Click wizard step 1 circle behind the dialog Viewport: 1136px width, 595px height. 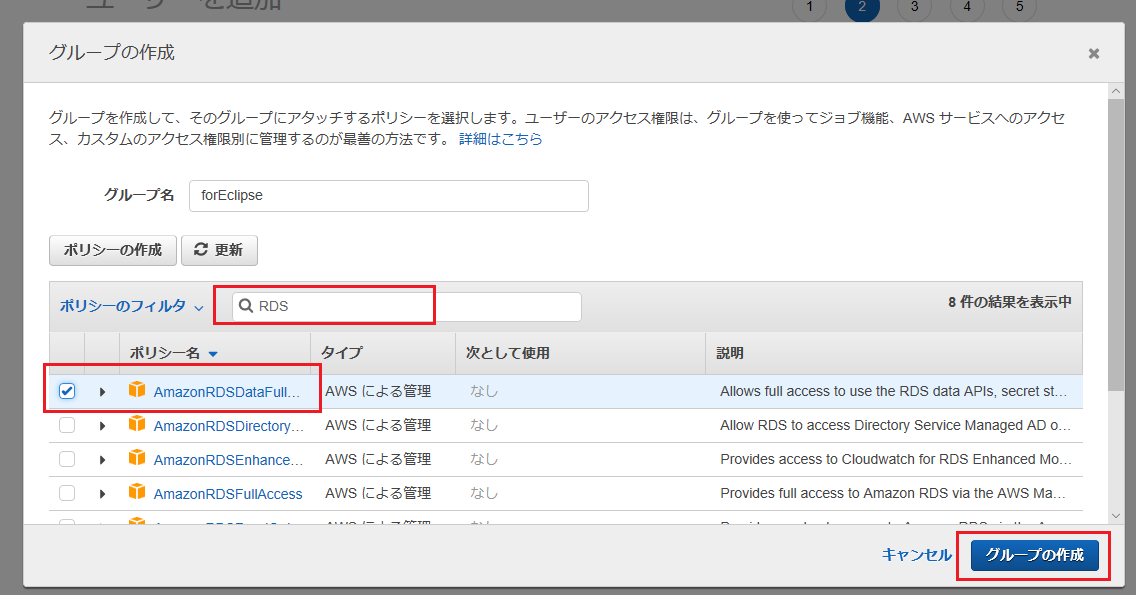[809, 7]
